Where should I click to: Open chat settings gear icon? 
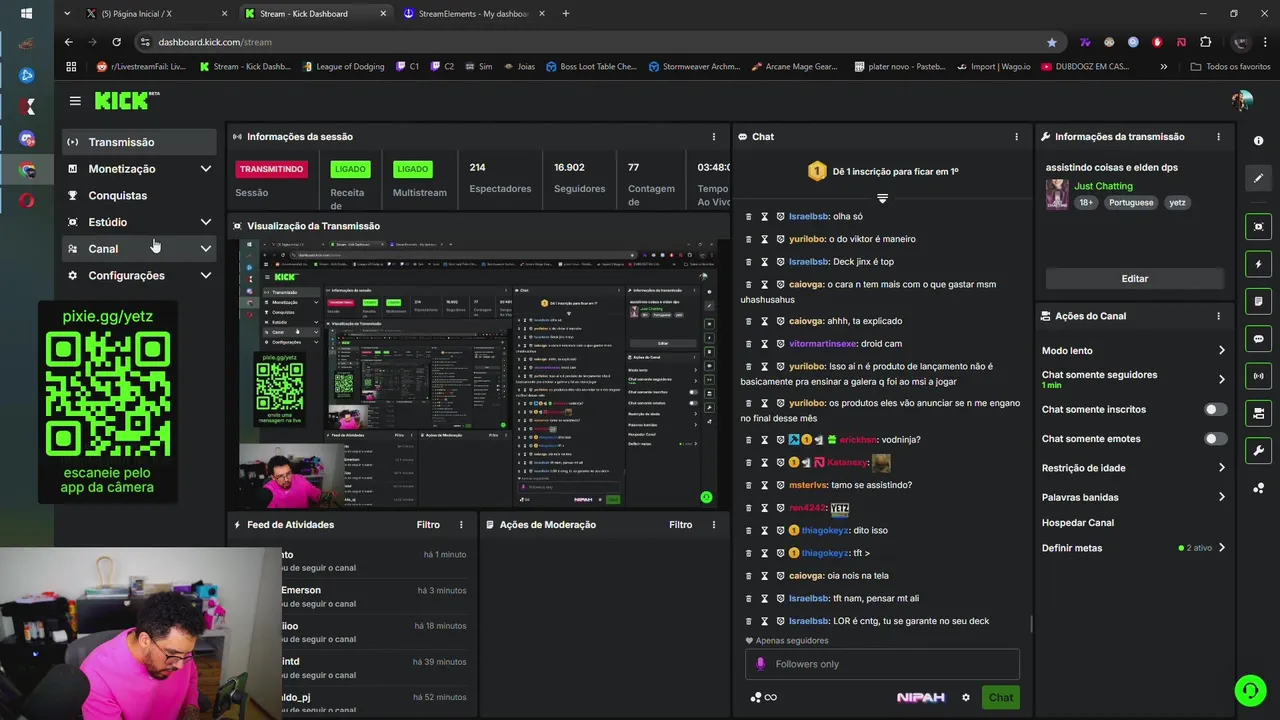pos(966,698)
